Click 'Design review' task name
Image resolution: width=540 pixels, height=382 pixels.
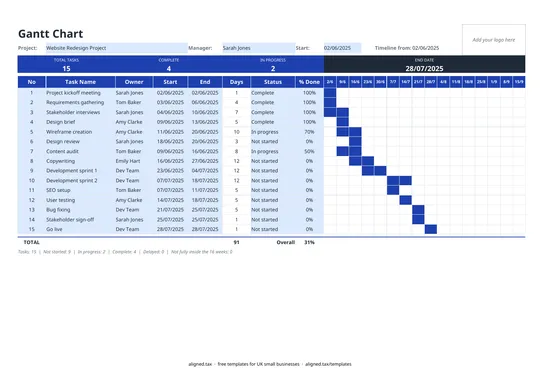(63, 142)
